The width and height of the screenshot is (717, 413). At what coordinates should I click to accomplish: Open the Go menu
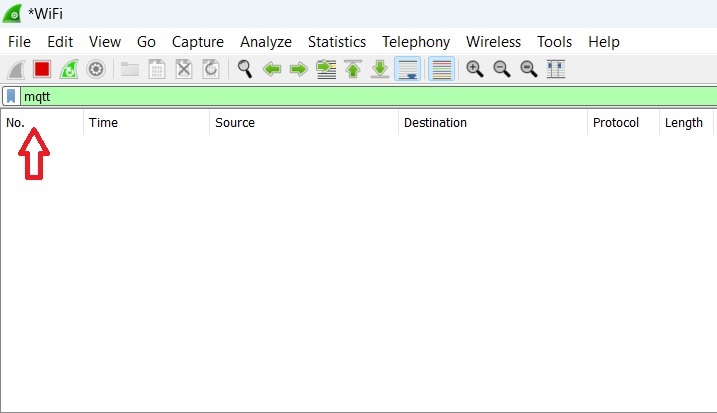coord(146,42)
